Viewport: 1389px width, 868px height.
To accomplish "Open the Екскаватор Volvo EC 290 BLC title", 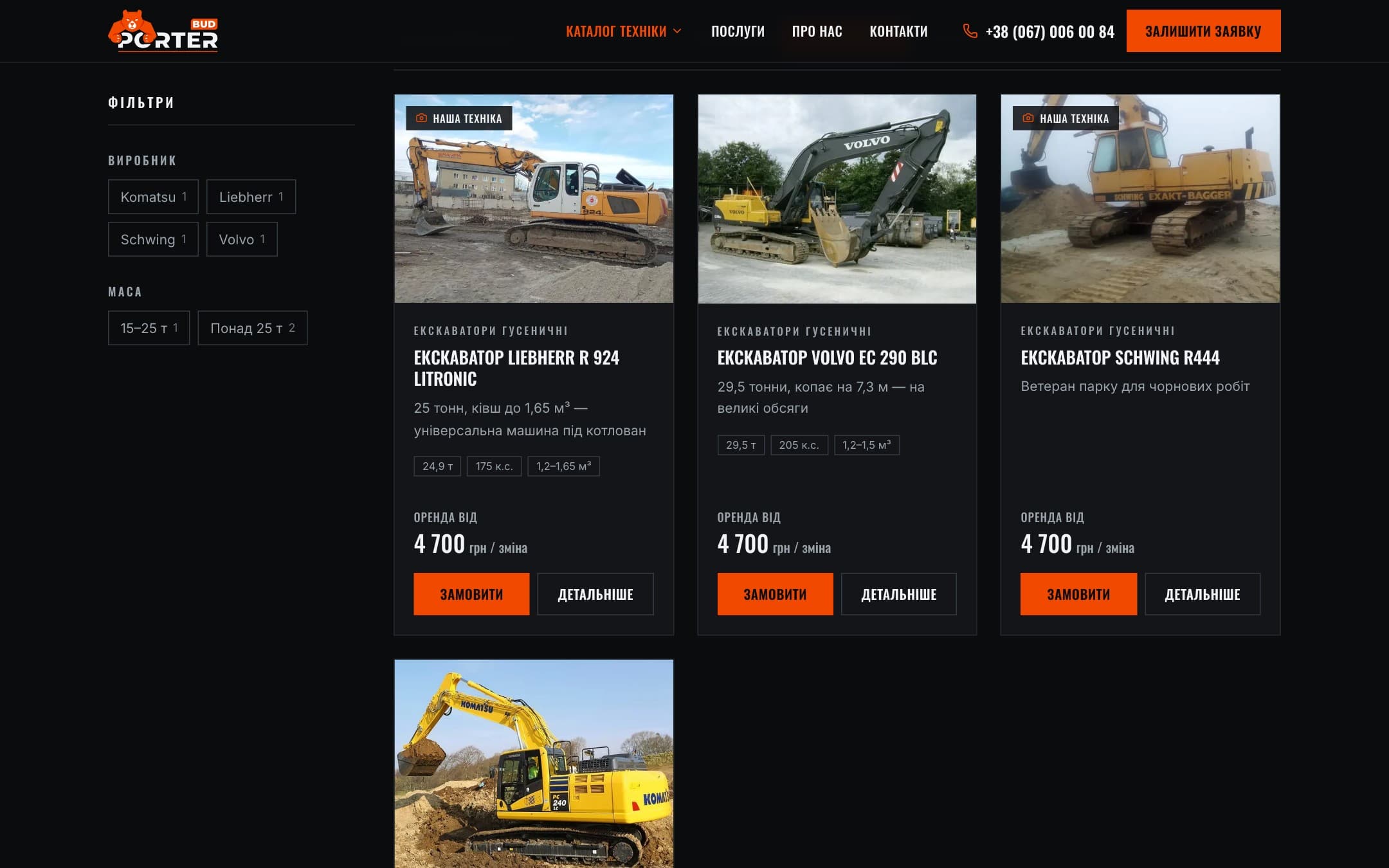I will point(827,357).
